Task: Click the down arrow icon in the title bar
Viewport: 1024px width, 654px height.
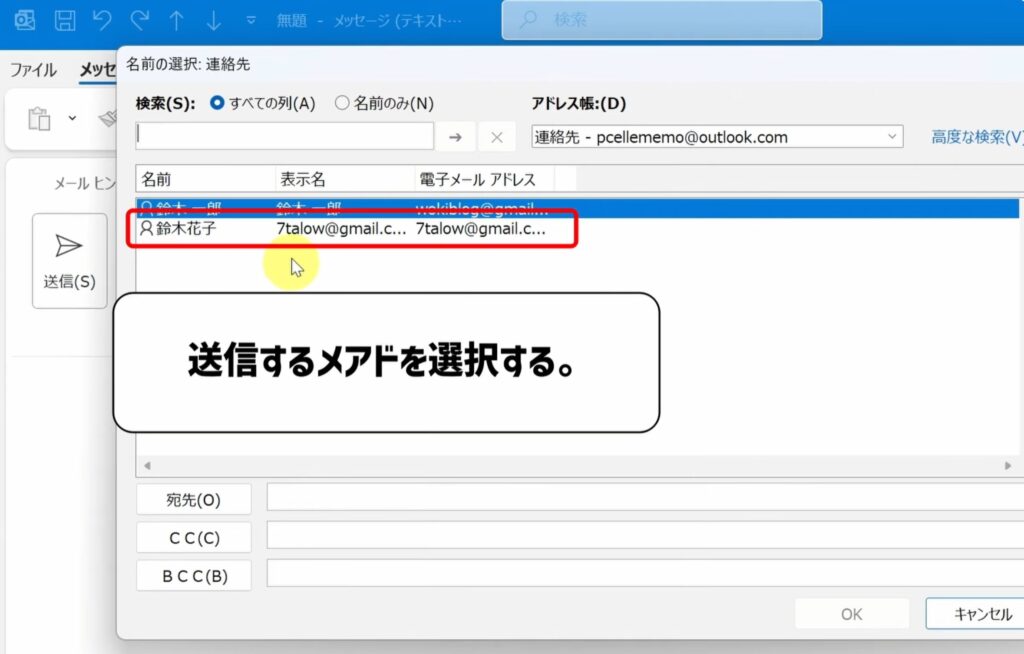Action: coord(211,18)
